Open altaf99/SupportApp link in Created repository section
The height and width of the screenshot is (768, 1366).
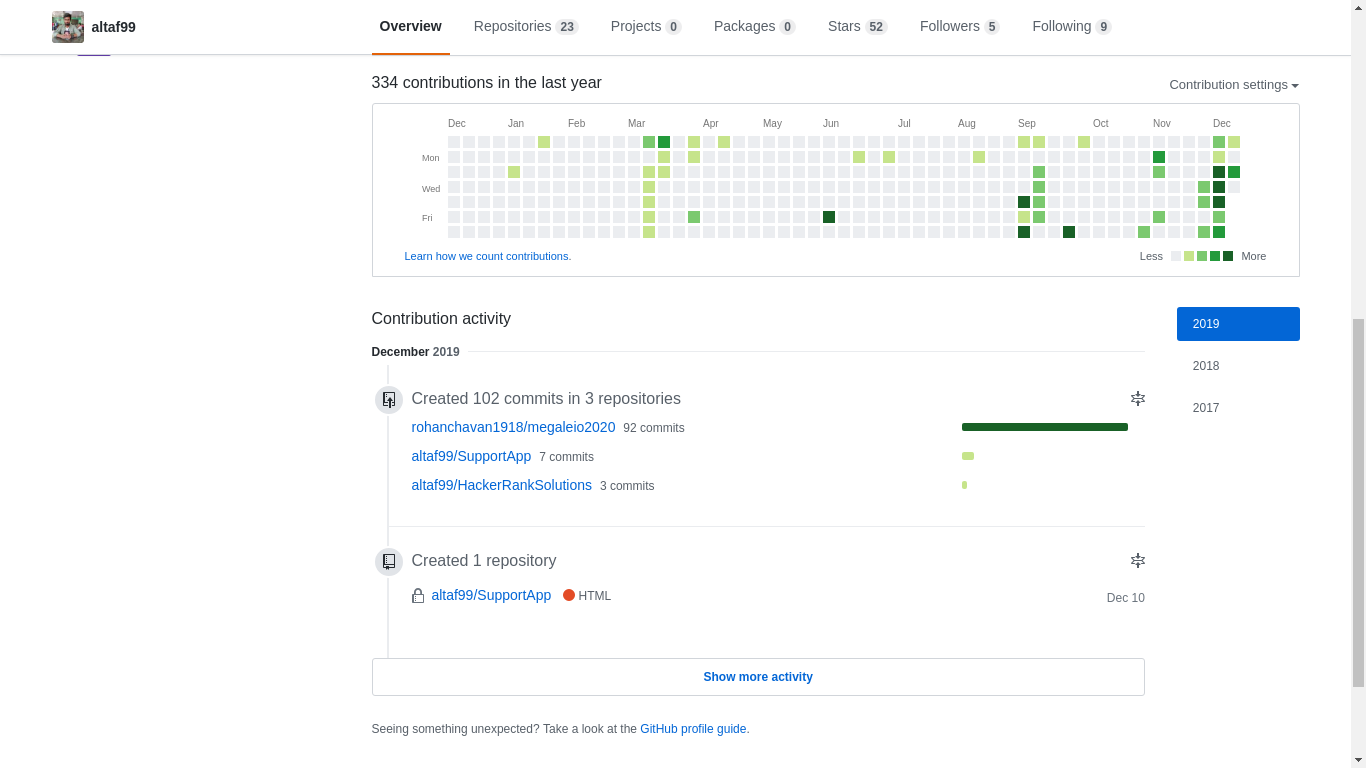pyautogui.click(x=491, y=595)
